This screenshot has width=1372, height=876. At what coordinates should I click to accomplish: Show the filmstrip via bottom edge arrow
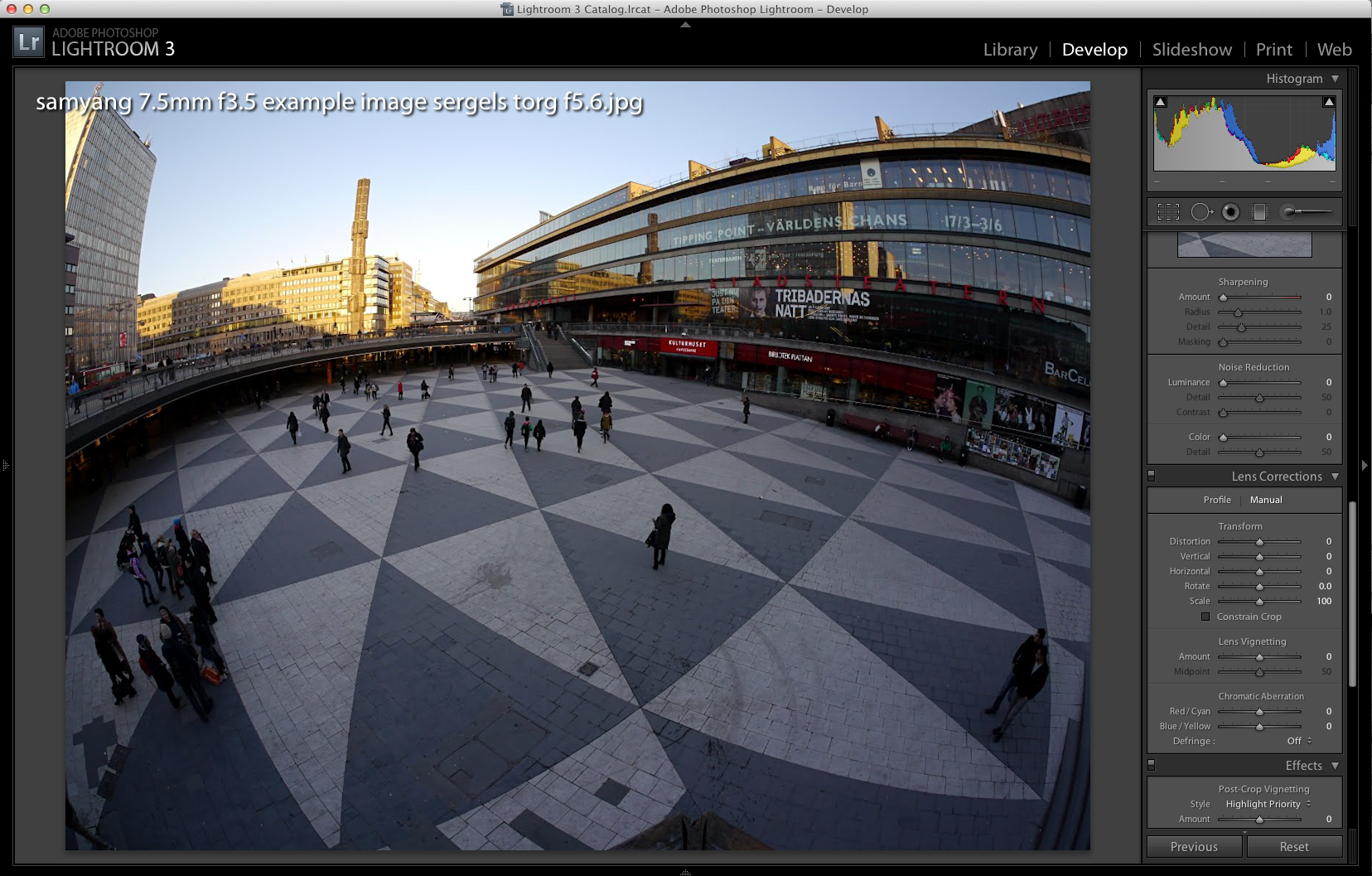pyautogui.click(x=685, y=872)
